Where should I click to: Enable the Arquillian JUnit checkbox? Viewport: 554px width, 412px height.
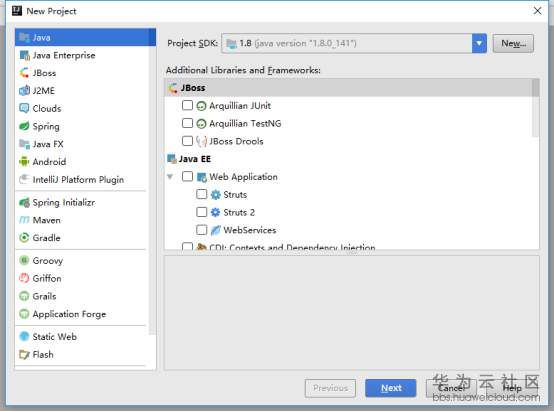187,105
